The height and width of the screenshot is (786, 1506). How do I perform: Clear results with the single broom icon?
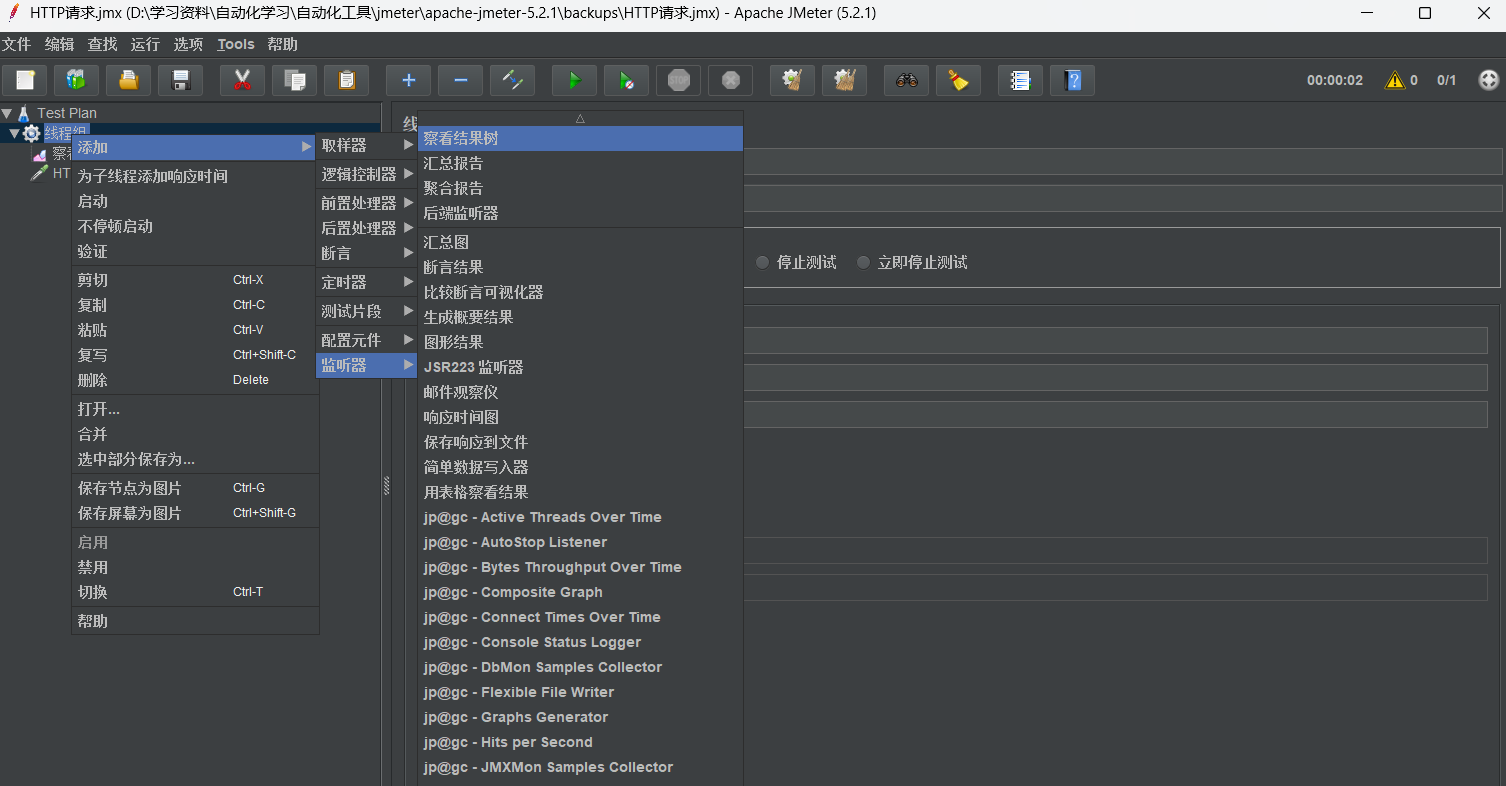(x=792, y=80)
